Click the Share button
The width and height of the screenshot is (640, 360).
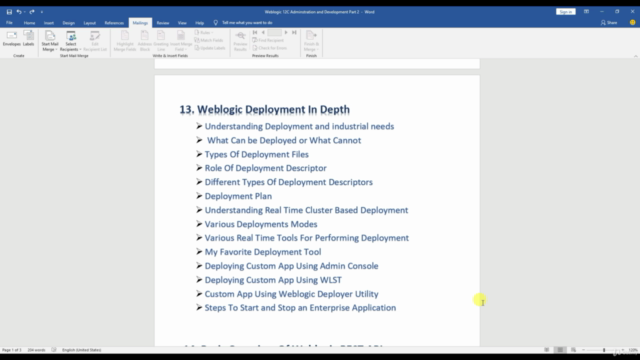tap(609, 23)
